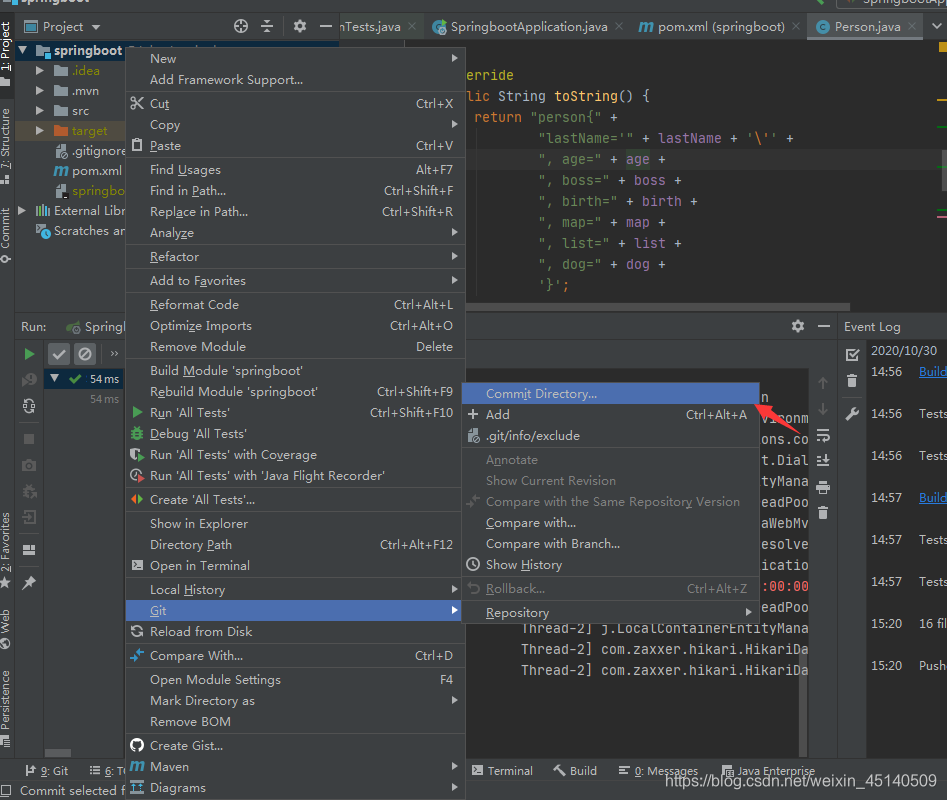Select Open in Terminal menu item

tap(295, 566)
